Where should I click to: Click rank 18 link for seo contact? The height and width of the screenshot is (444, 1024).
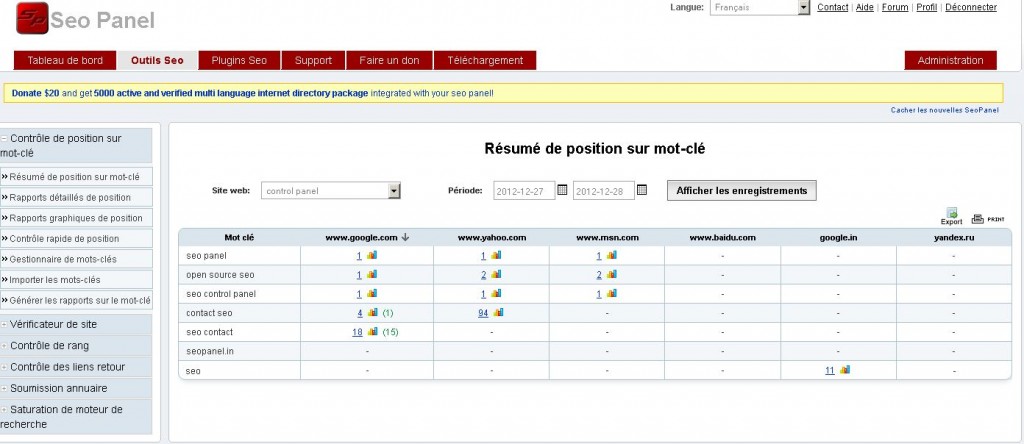[357, 332]
